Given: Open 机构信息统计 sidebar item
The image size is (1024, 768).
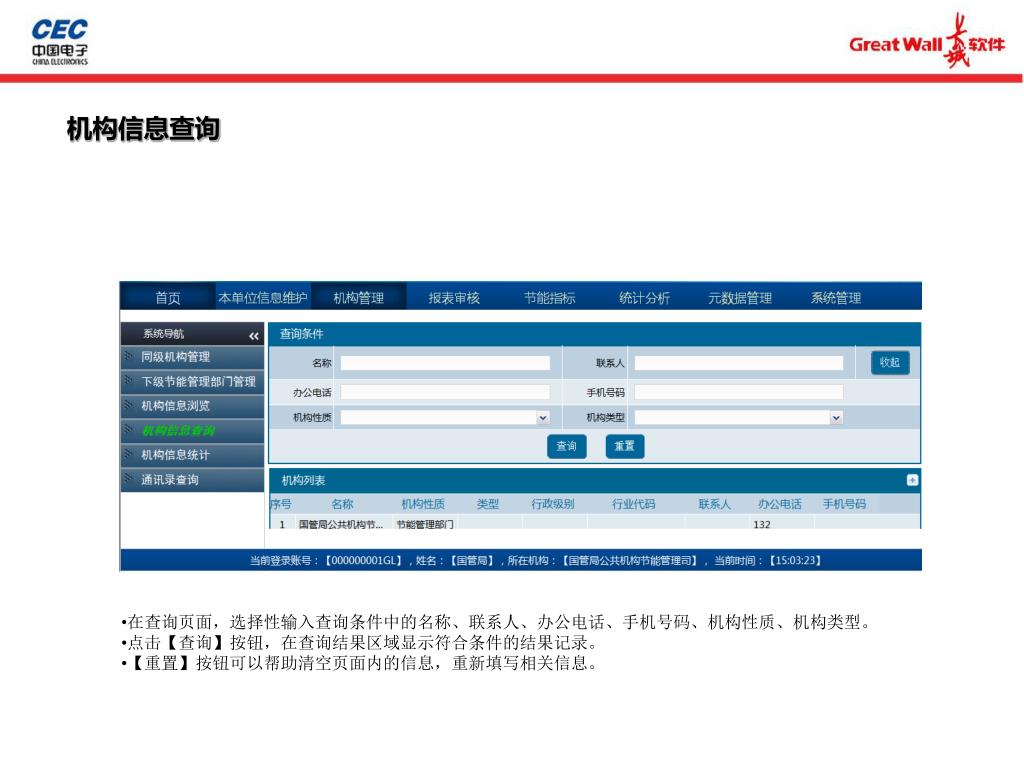Looking at the screenshot, I should pos(193,455).
